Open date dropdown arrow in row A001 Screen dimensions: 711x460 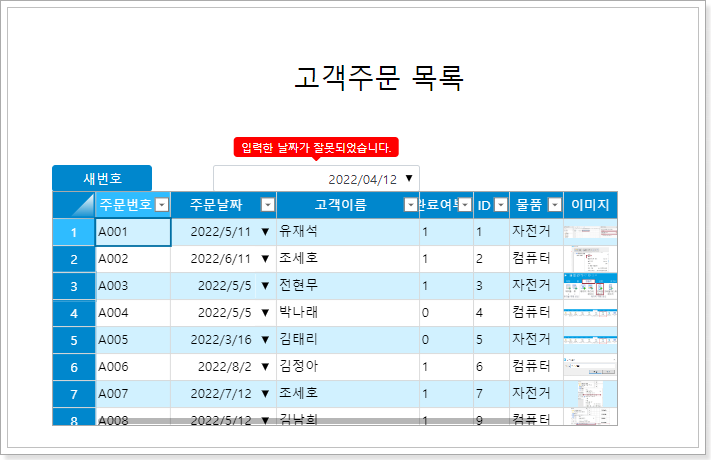point(265,232)
